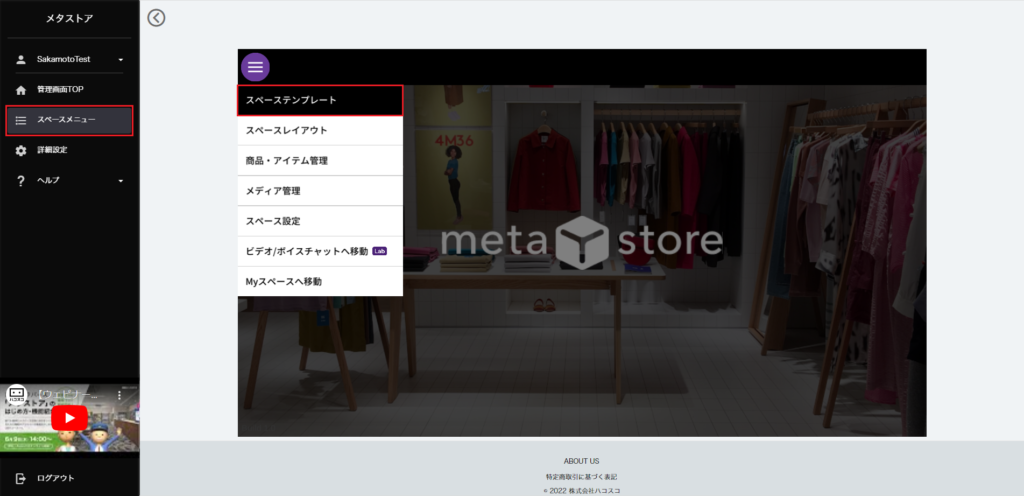1024x496 pixels.
Task: Open 詳細設定 in the sidebar
Action: tap(69, 150)
